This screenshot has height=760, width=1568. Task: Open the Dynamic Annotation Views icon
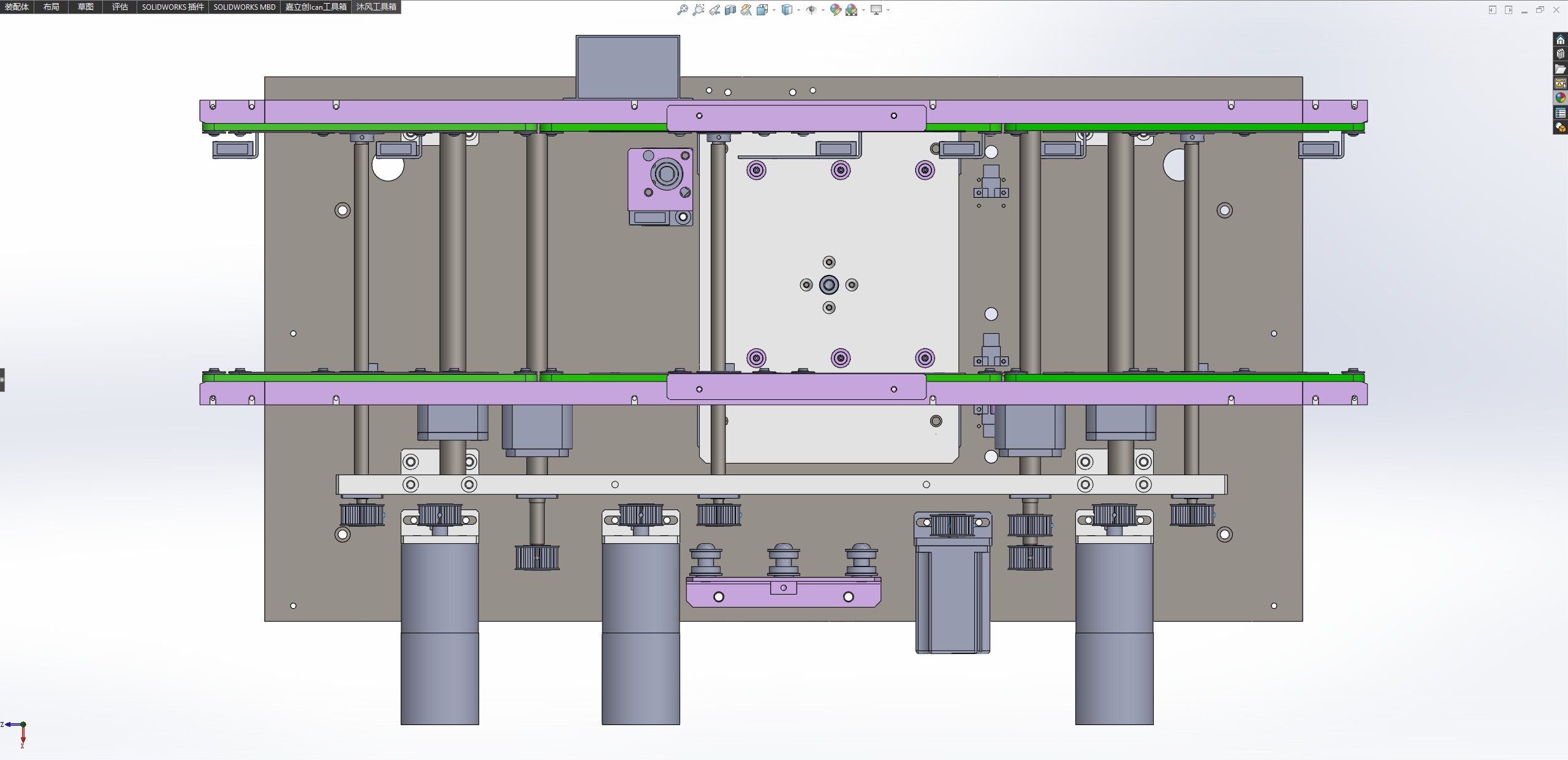click(746, 10)
